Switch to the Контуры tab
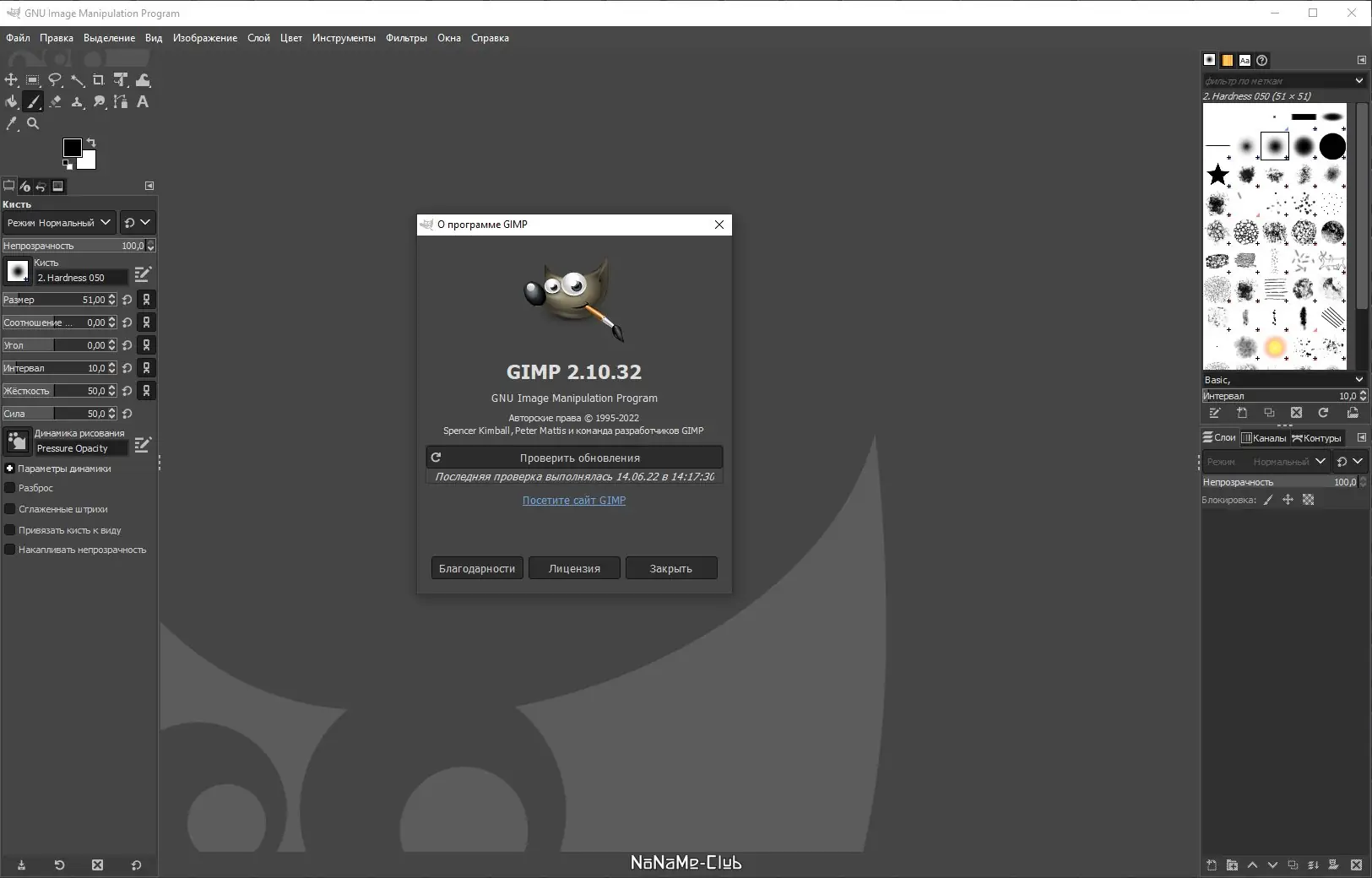Viewport: 1372px width, 878px height. click(1316, 437)
